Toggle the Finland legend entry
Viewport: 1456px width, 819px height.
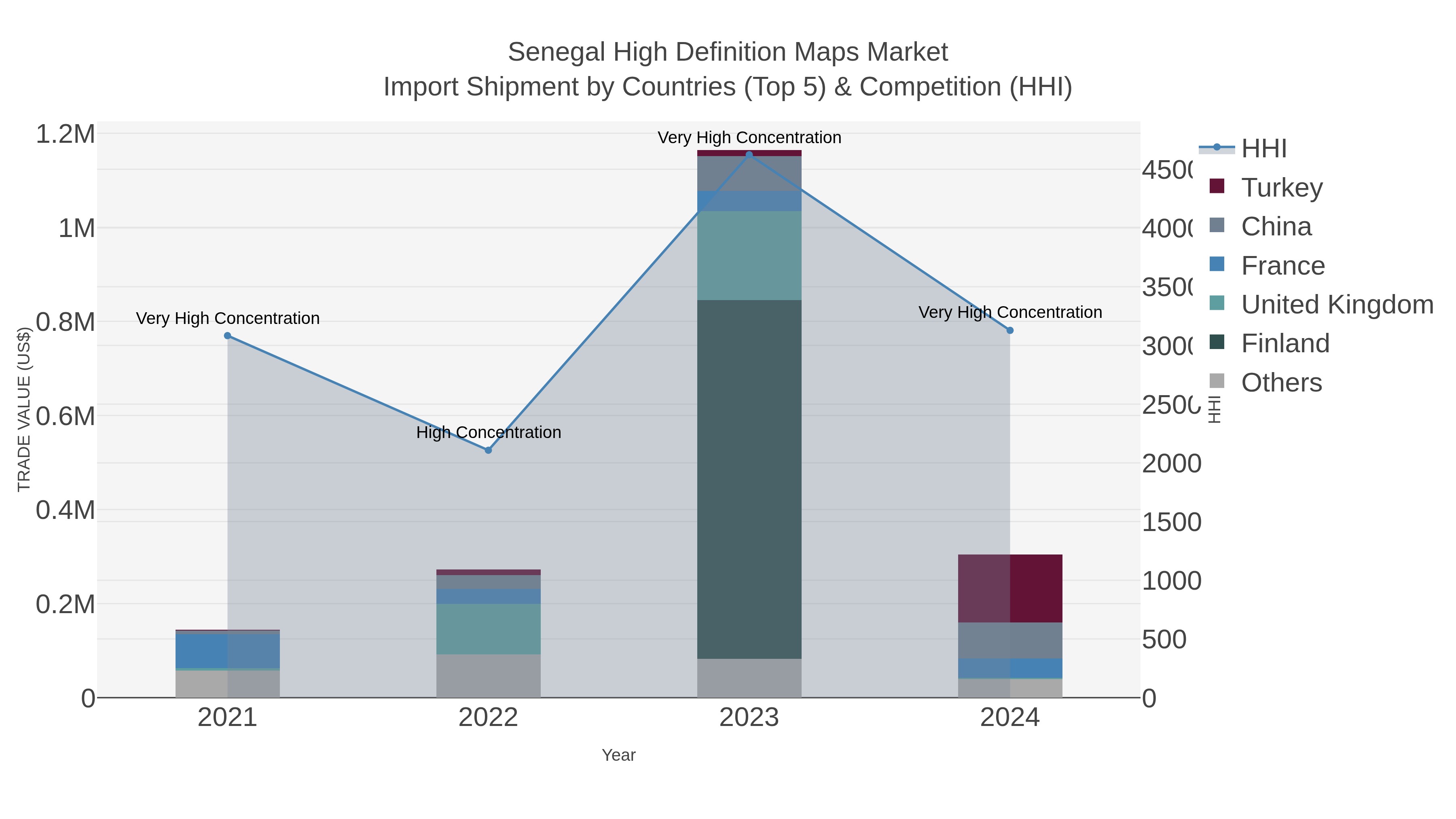tap(1270, 343)
